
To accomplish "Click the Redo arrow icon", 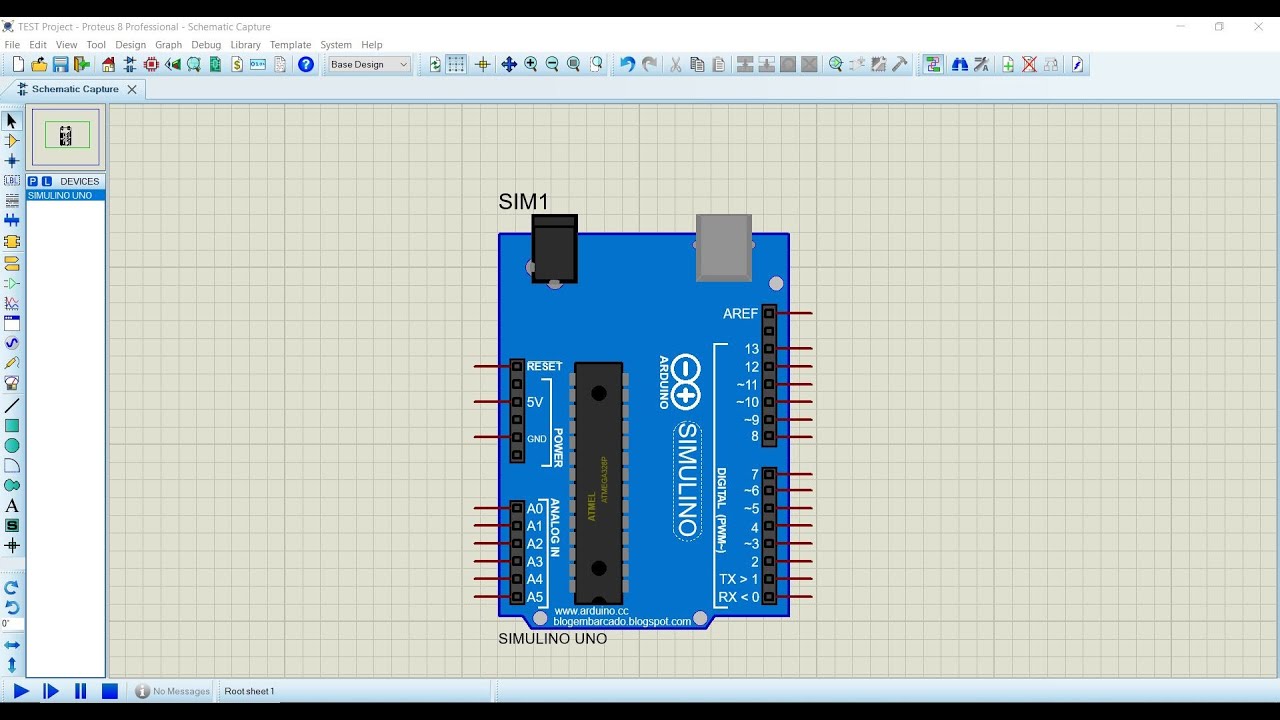I will [x=649, y=64].
